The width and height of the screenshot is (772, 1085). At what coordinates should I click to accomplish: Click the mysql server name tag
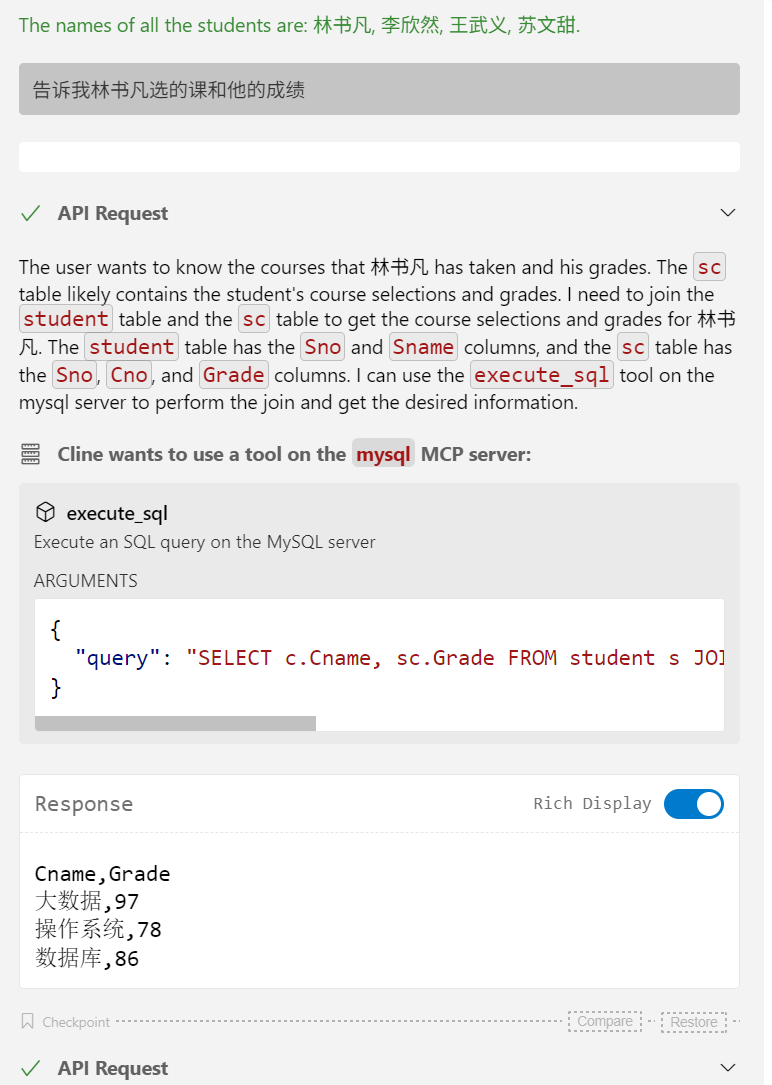pos(383,454)
